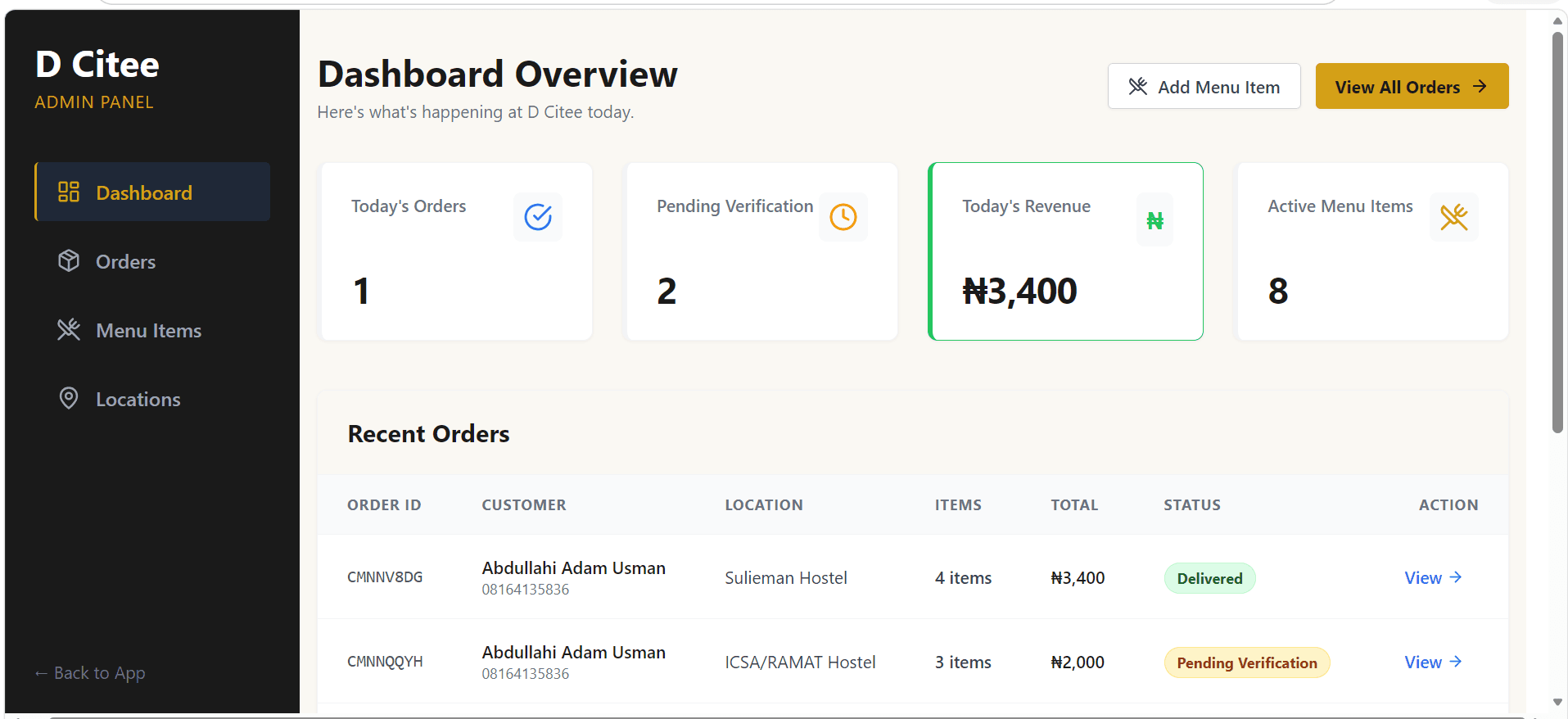Click the Delivered status badge
The image size is (1568, 719).
click(1209, 578)
